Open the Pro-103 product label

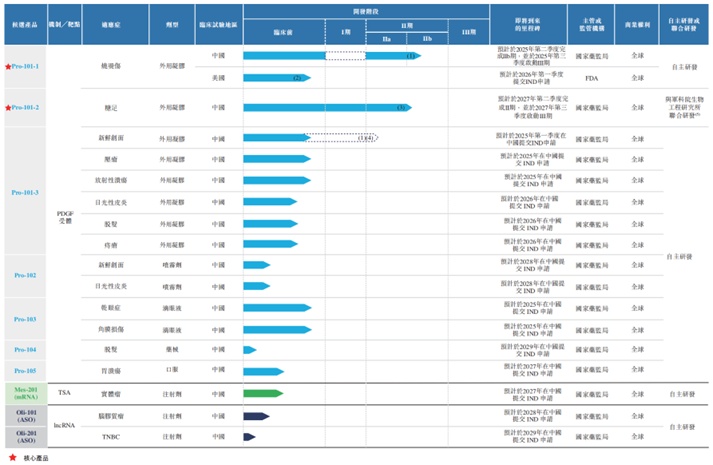(x=25, y=320)
